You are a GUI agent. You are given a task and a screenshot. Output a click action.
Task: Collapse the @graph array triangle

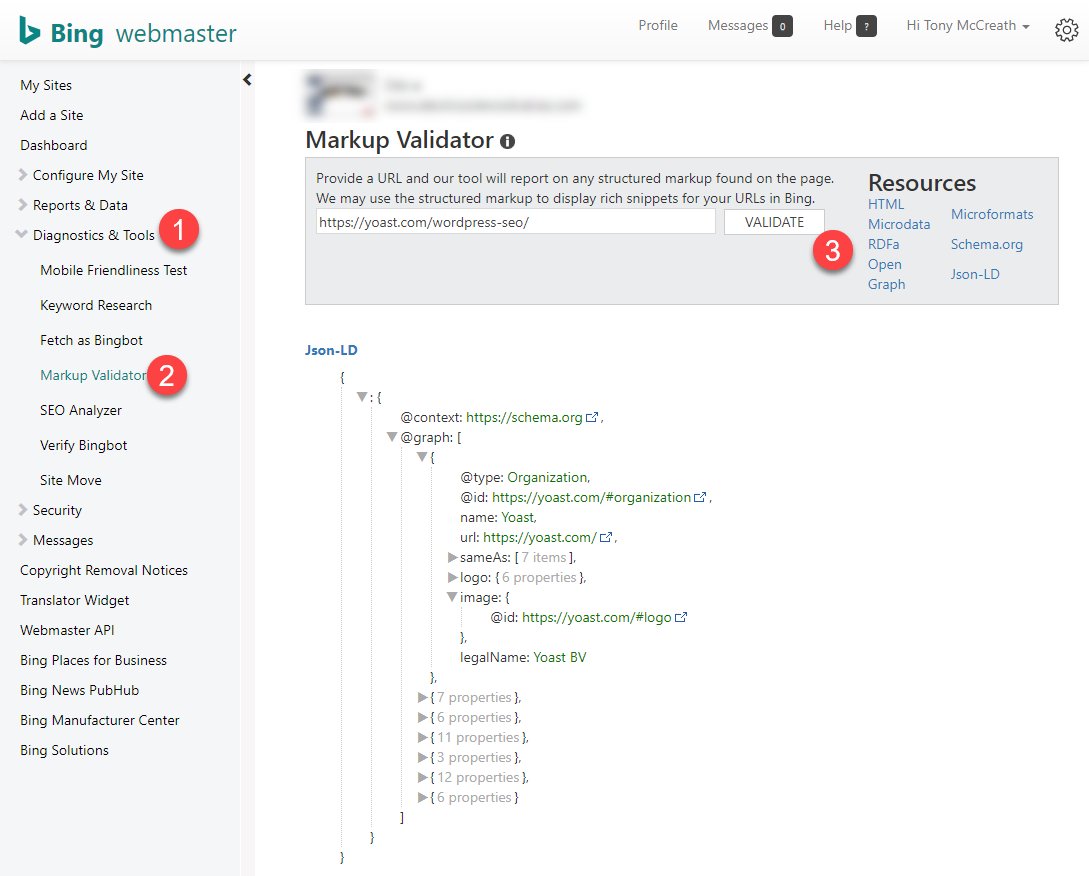coord(392,437)
